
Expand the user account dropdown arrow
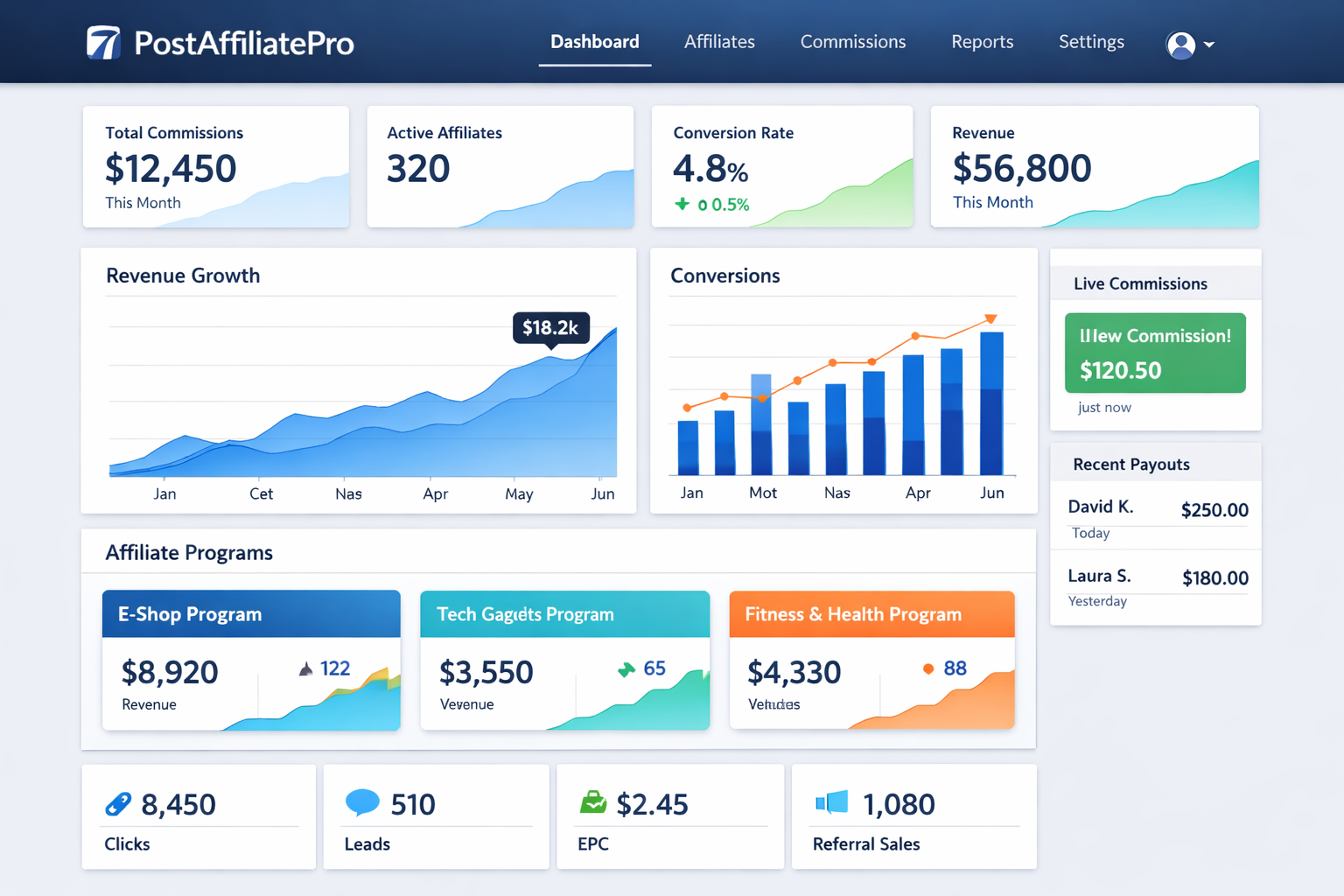pos(1212,44)
